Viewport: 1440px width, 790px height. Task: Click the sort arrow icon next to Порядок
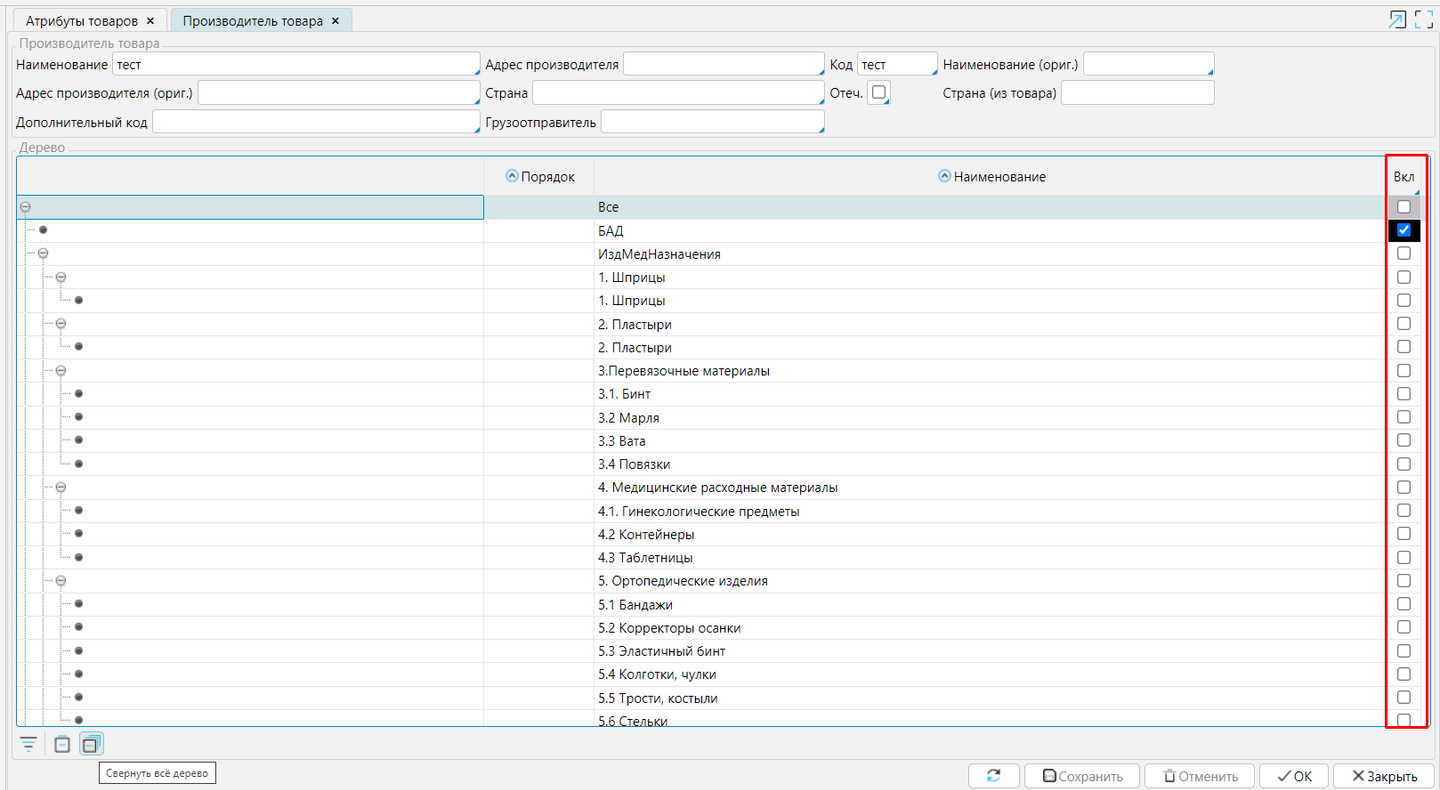pyautogui.click(x=512, y=176)
